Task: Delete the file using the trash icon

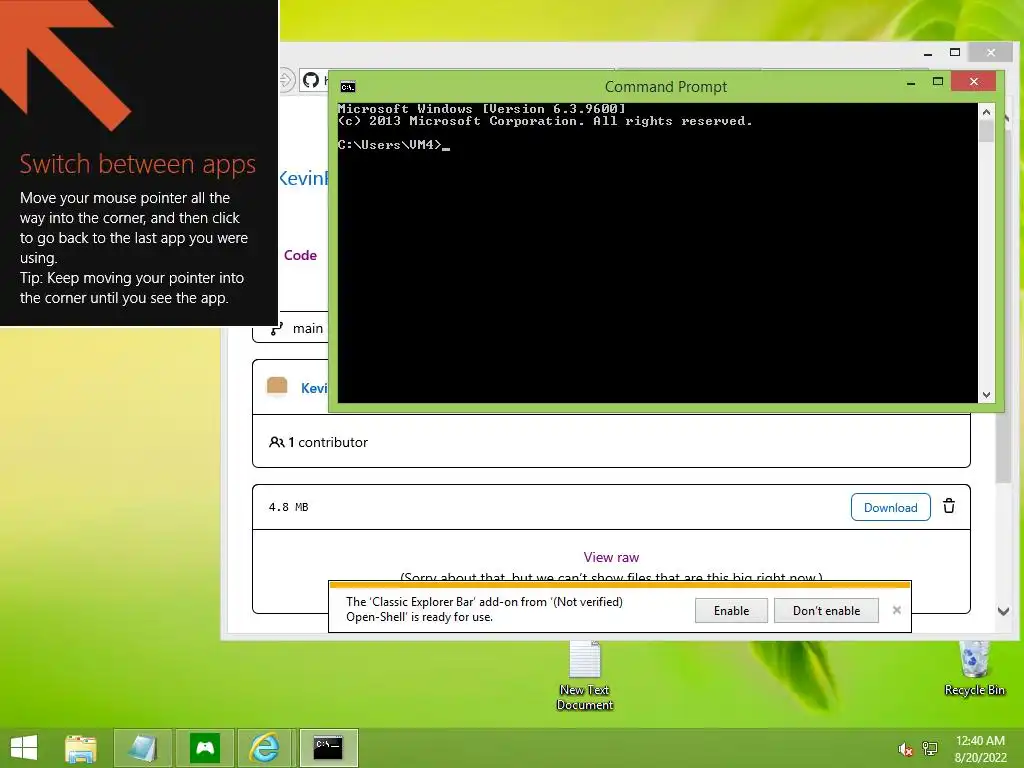Action: click(949, 506)
